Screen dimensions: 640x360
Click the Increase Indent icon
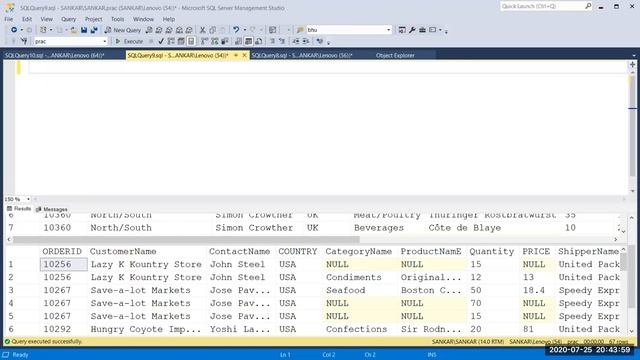[x=306, y=41]
